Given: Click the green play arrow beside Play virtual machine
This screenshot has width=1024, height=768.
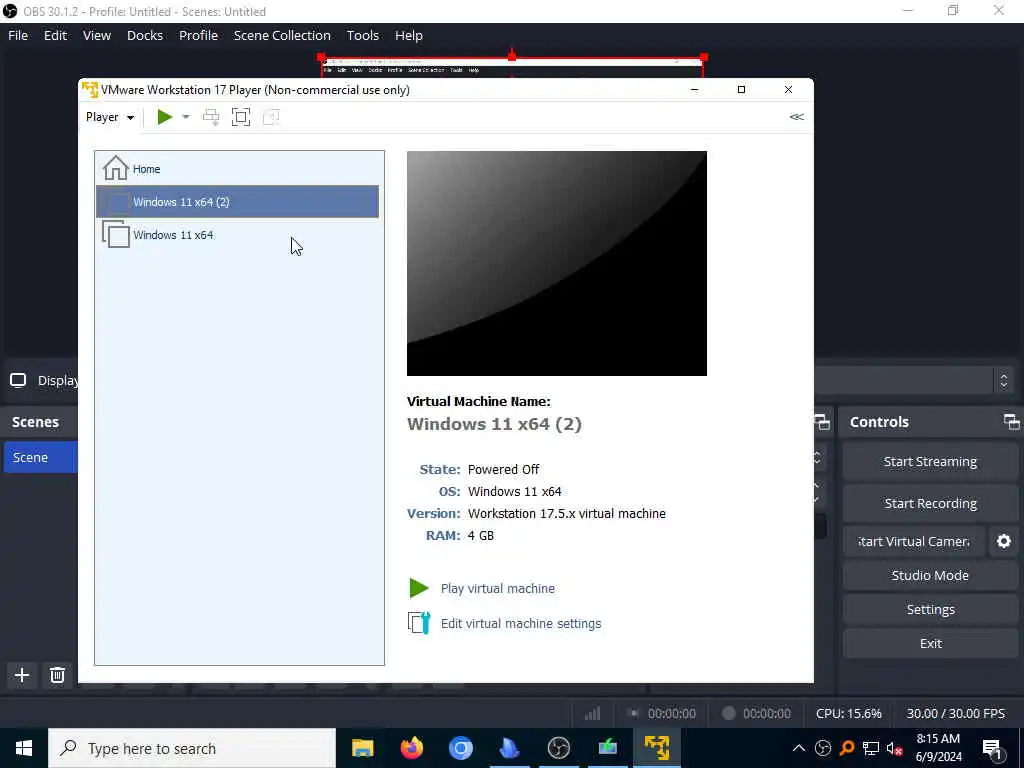Looking at the screenshot, I should coord(419,588).
